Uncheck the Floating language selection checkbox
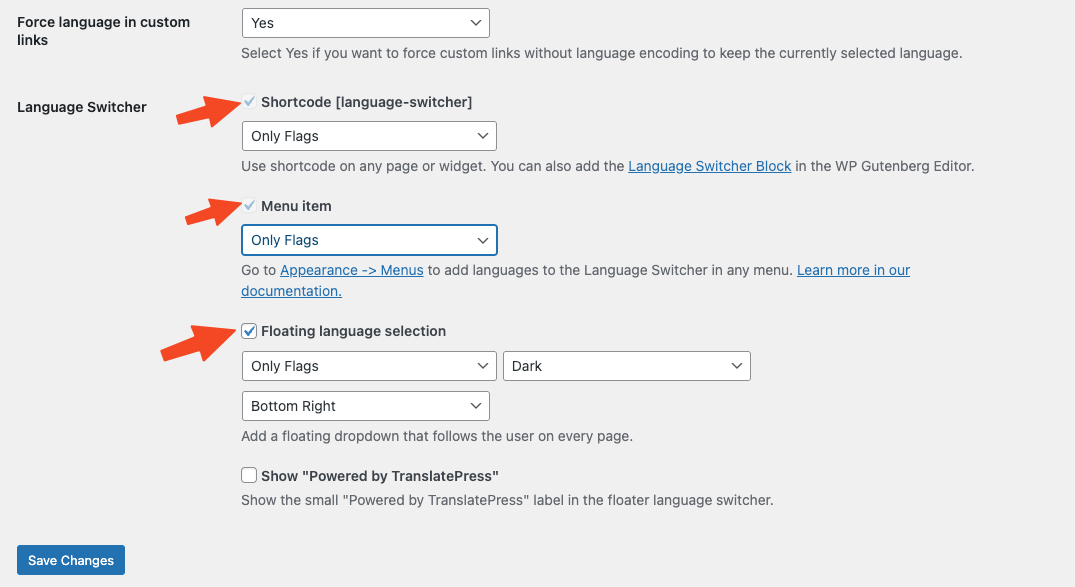Viewport: 1075px width, 587px height. (249, 331)
